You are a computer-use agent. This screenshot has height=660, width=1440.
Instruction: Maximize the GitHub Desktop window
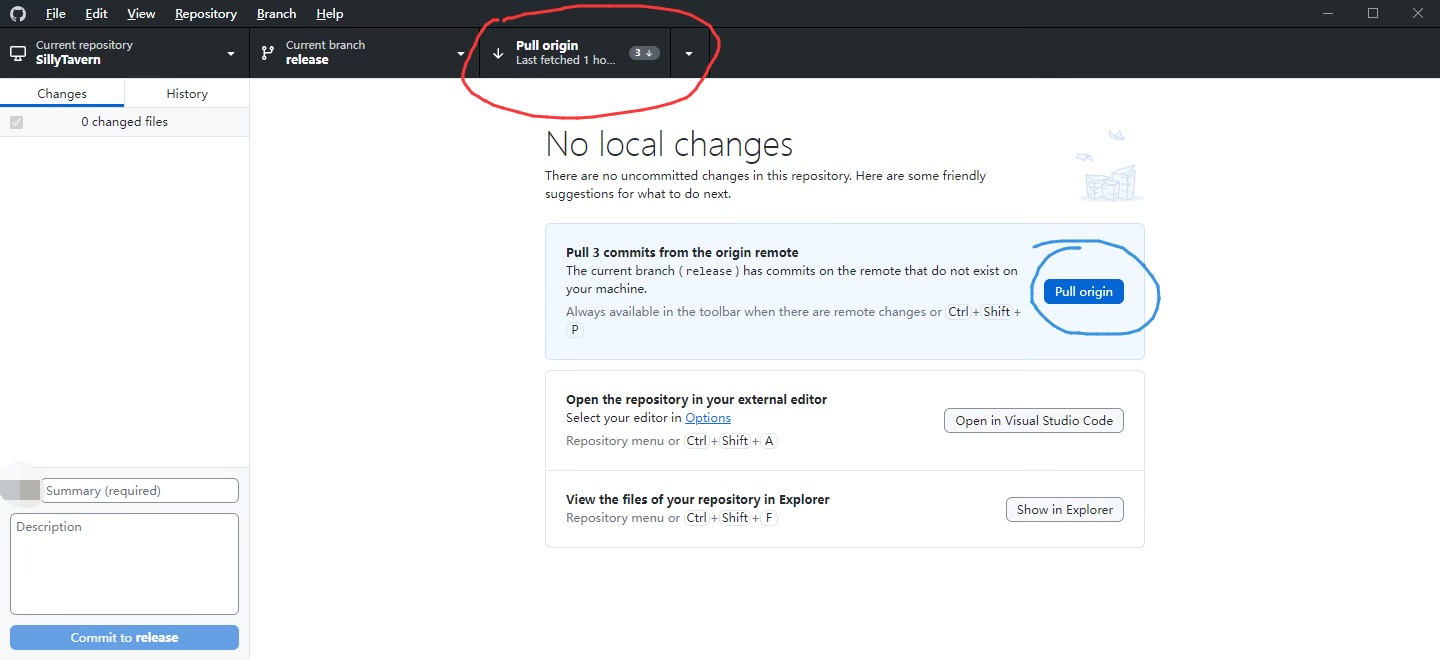click(x=1373, y=13)
